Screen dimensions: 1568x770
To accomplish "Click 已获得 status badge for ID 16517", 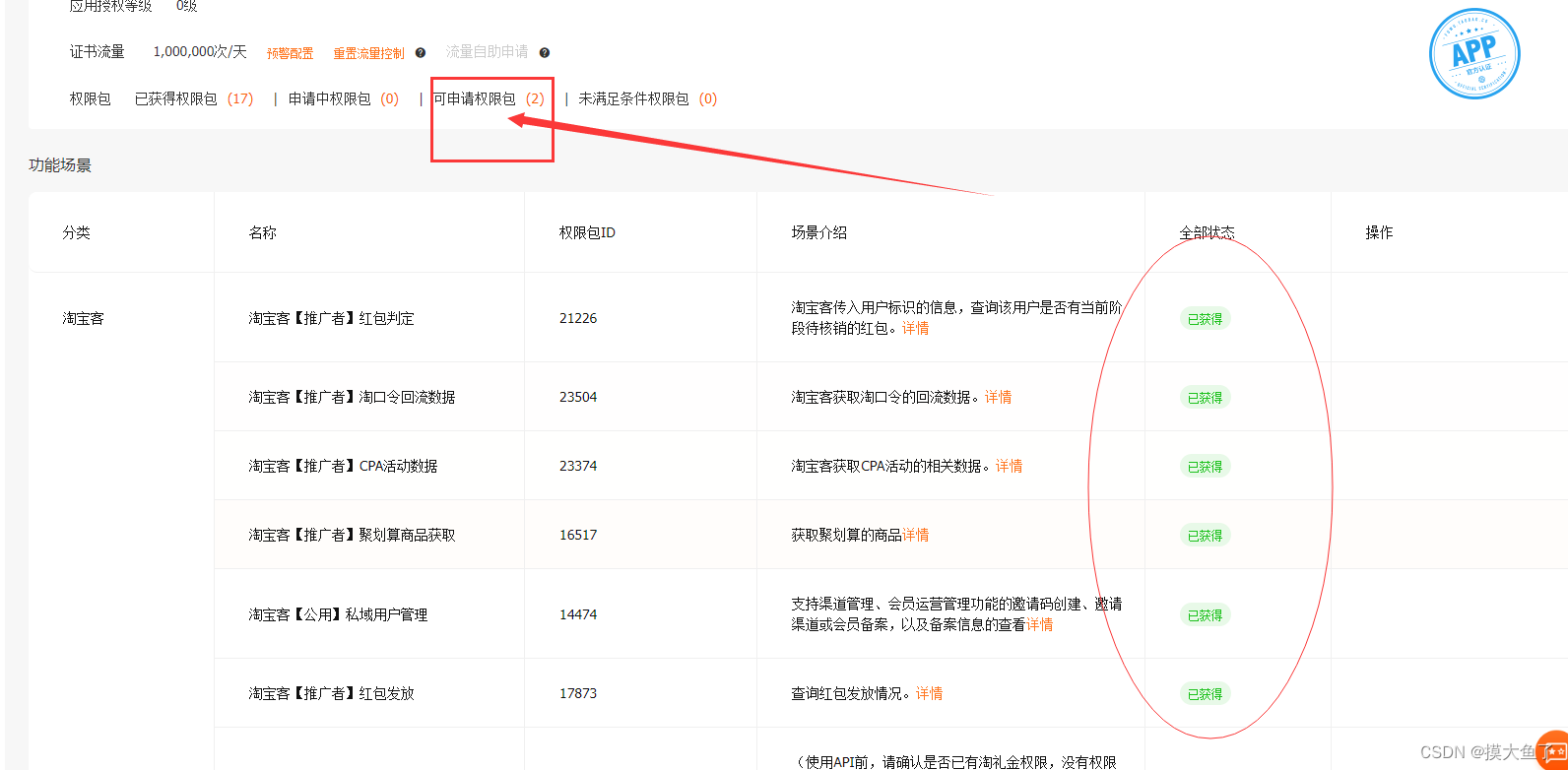I will (1205, 536).
